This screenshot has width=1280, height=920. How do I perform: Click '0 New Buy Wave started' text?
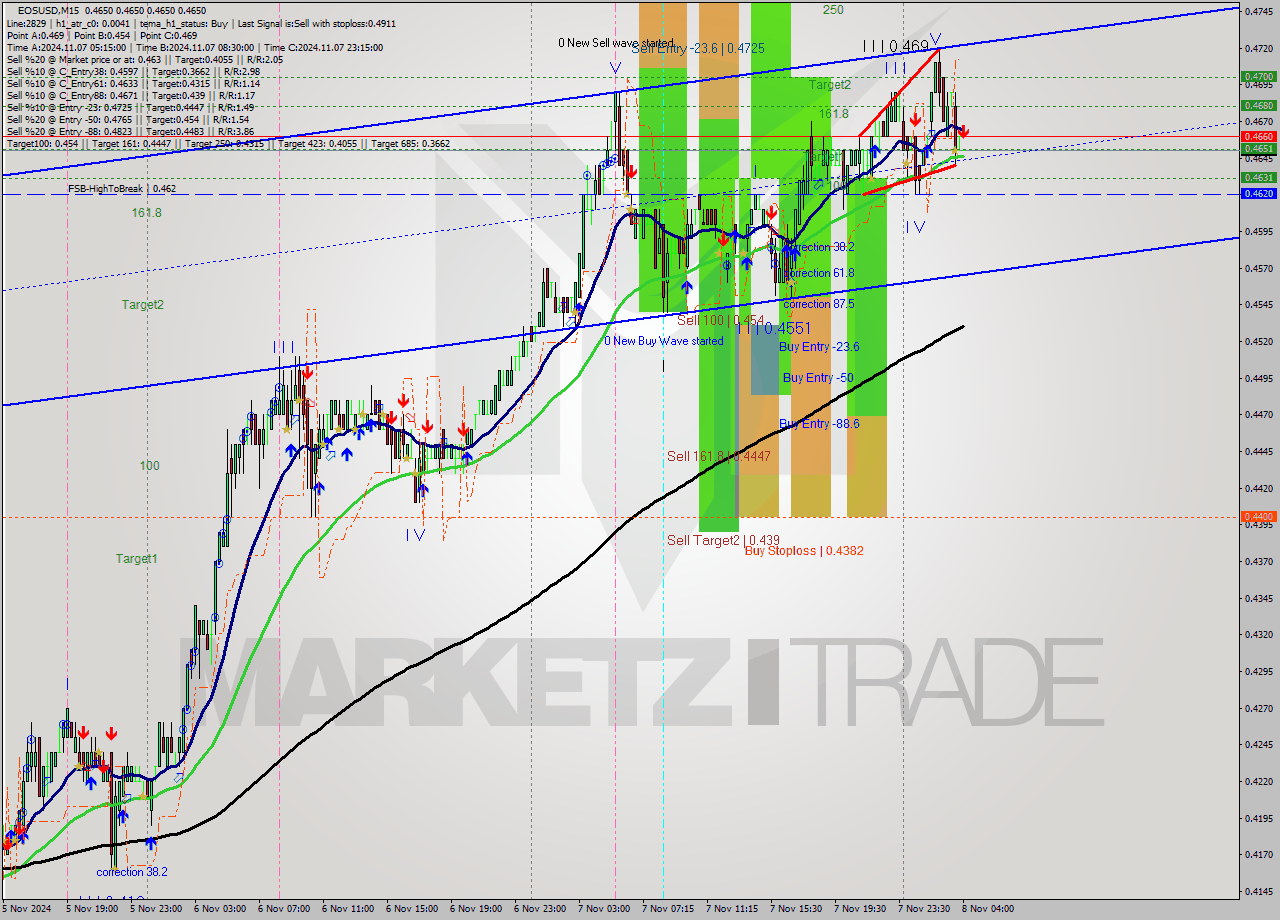[663, 341]
